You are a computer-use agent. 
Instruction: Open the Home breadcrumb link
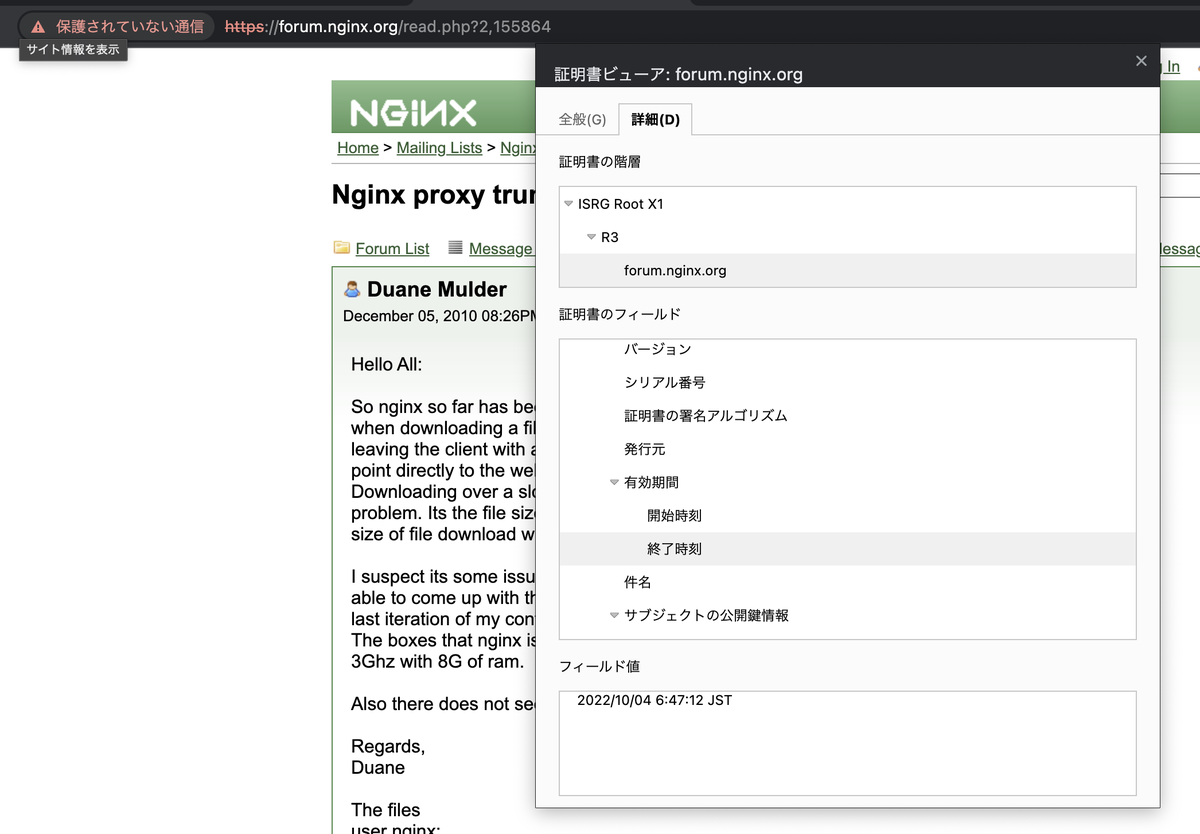point(358,147)
